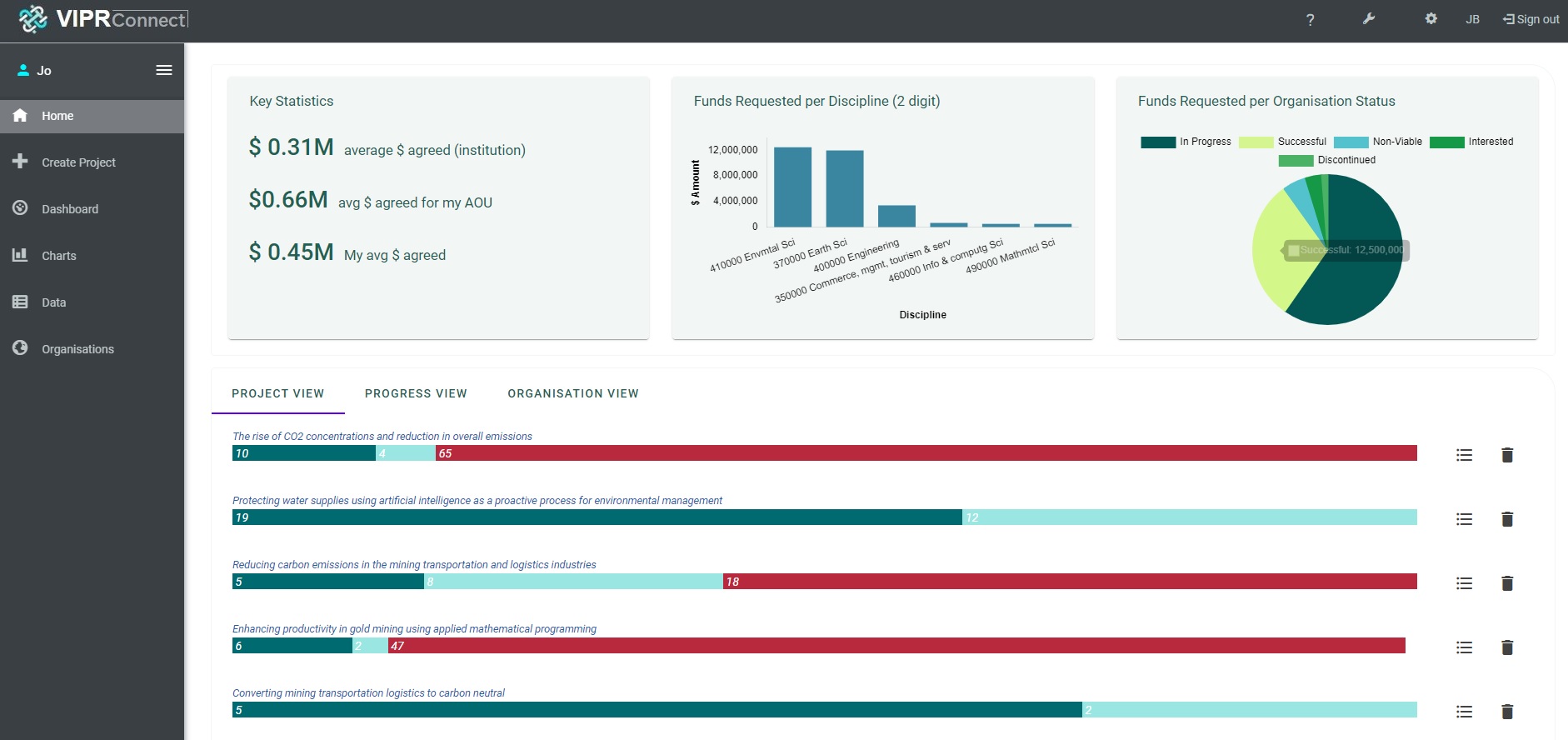Viewport: 1568px width, 740px height.
Task: Click the 410000 Envmtal Sci bar
Action: tap(792, 187)
